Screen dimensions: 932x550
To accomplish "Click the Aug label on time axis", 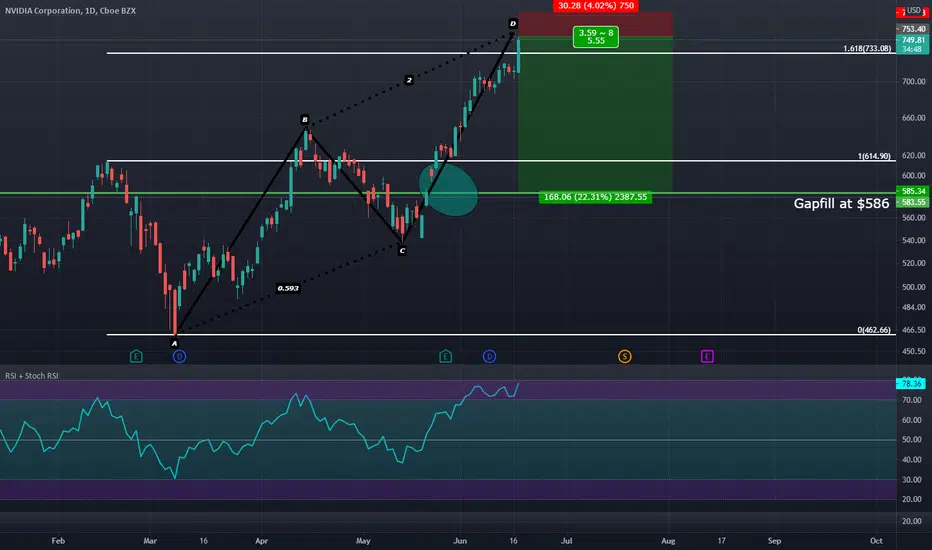I will [x=668, y=540].
